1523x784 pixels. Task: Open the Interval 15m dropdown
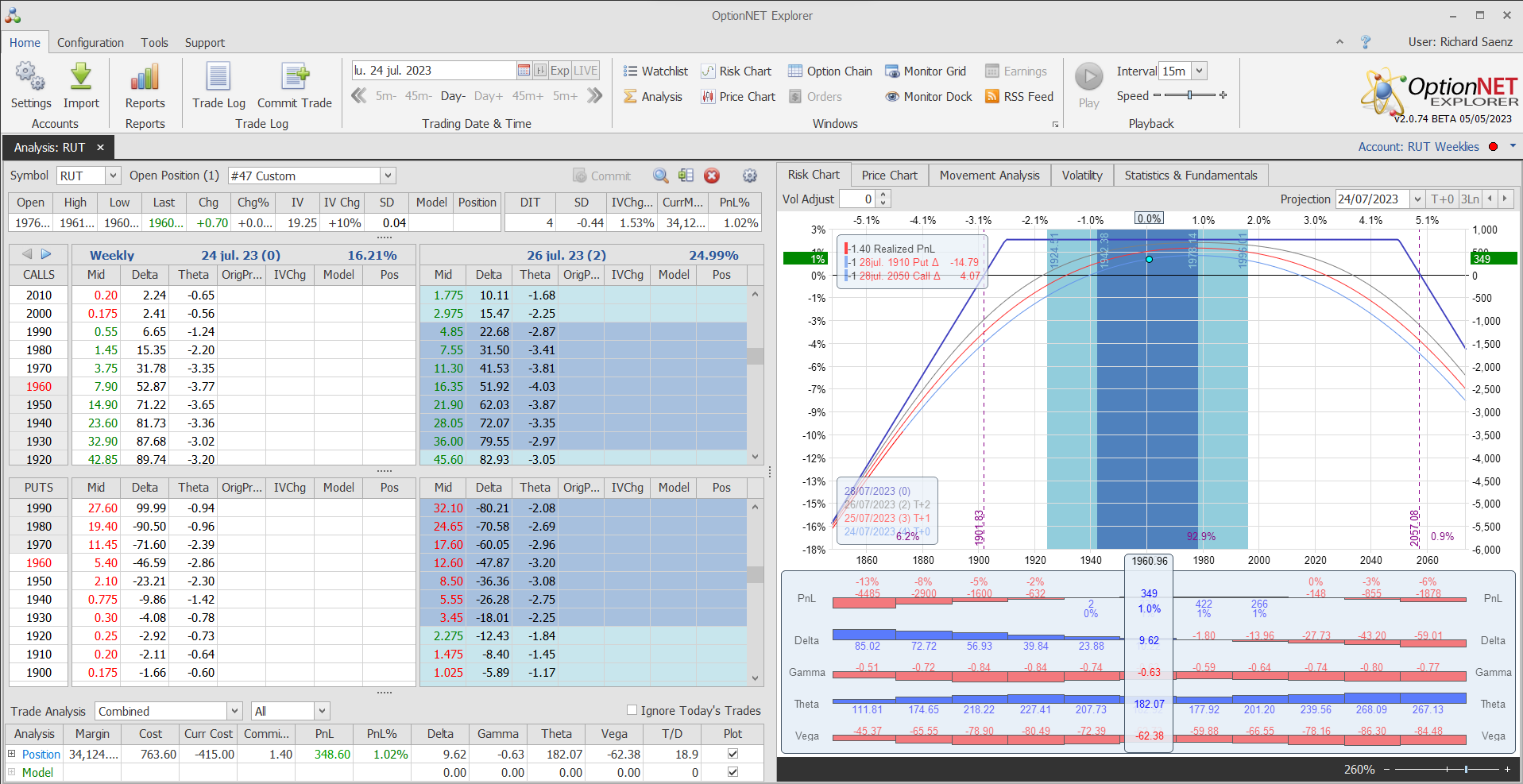(1199, 71)
